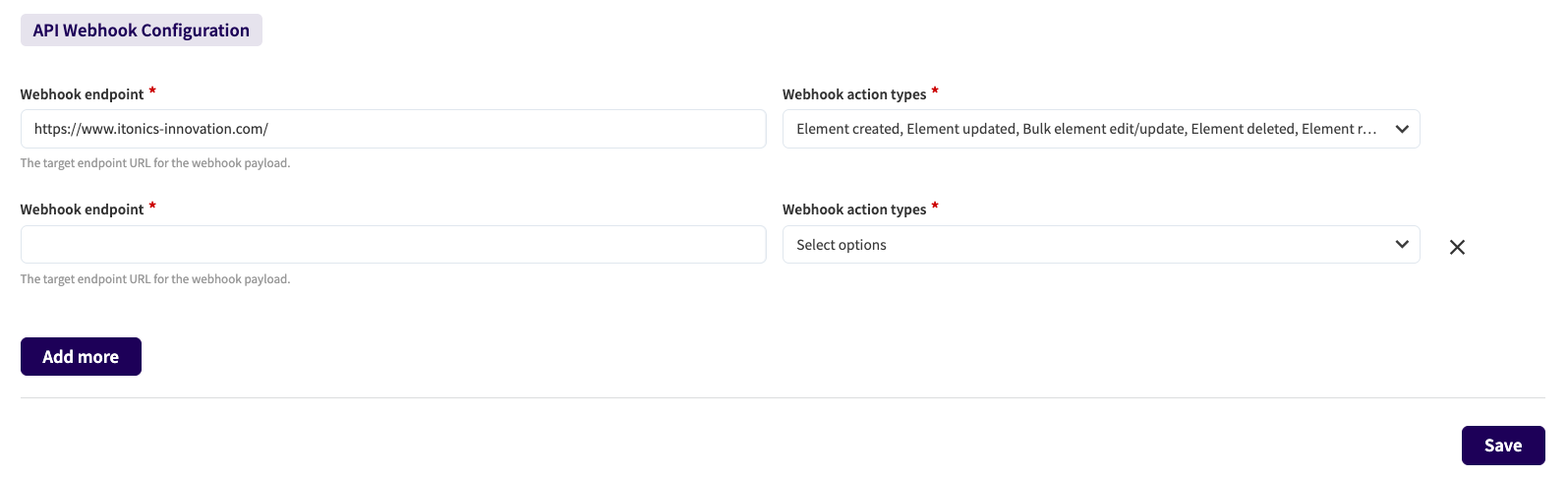Remove the second webhook row with X
Image resolution: width=1568 pixels, height=478 pixels.
1457,247
